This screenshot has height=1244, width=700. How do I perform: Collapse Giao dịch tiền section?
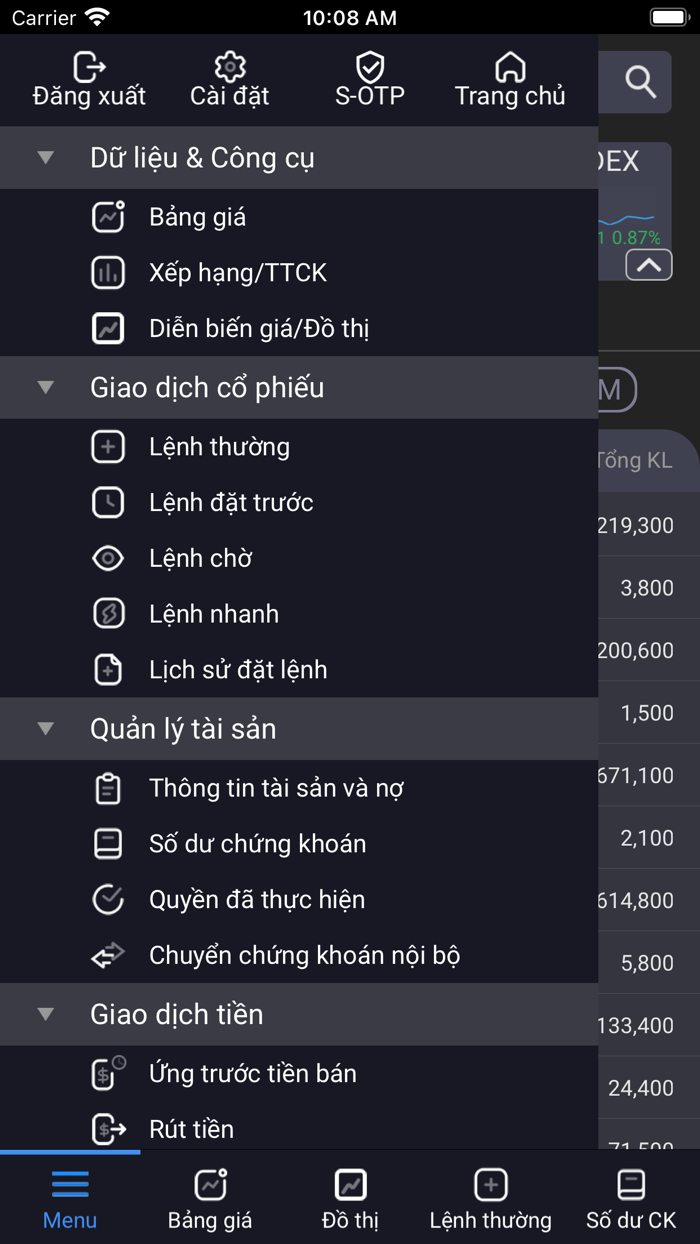pyautogui.click(x=44, y=1013)
